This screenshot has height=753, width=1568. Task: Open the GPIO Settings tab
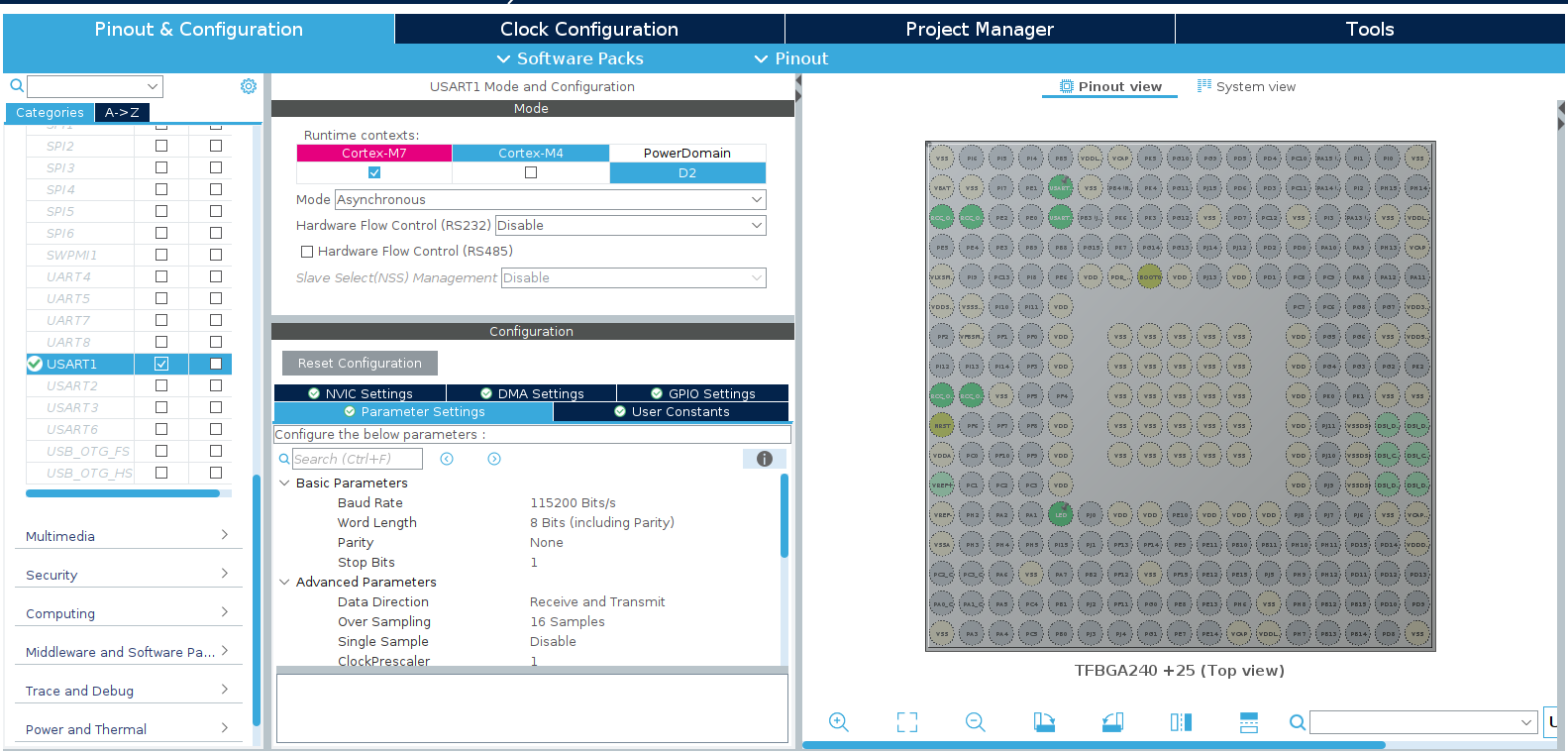point(702,393)
